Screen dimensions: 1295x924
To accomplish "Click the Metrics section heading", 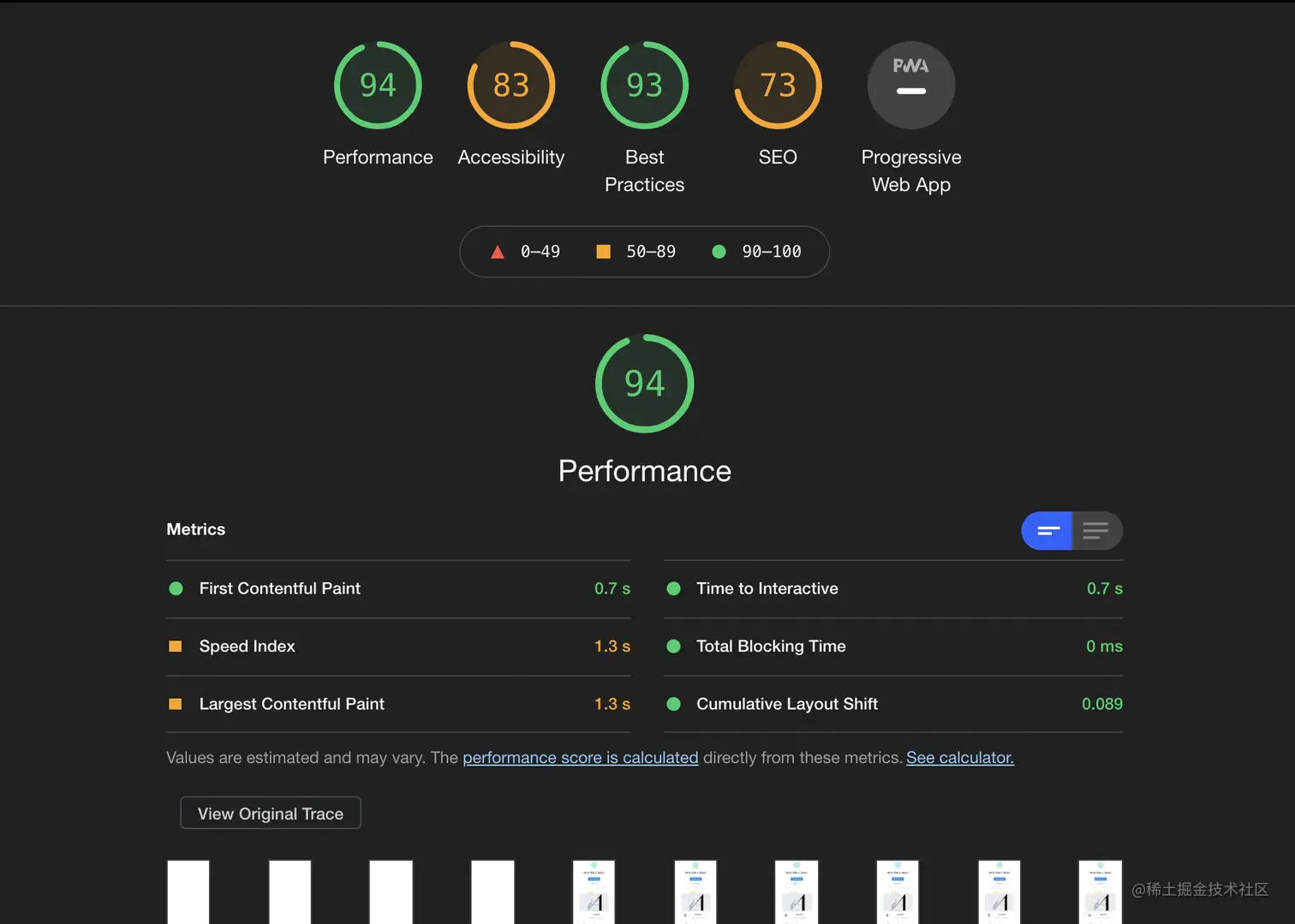I will pyautogui.click(x=196, y=530).
